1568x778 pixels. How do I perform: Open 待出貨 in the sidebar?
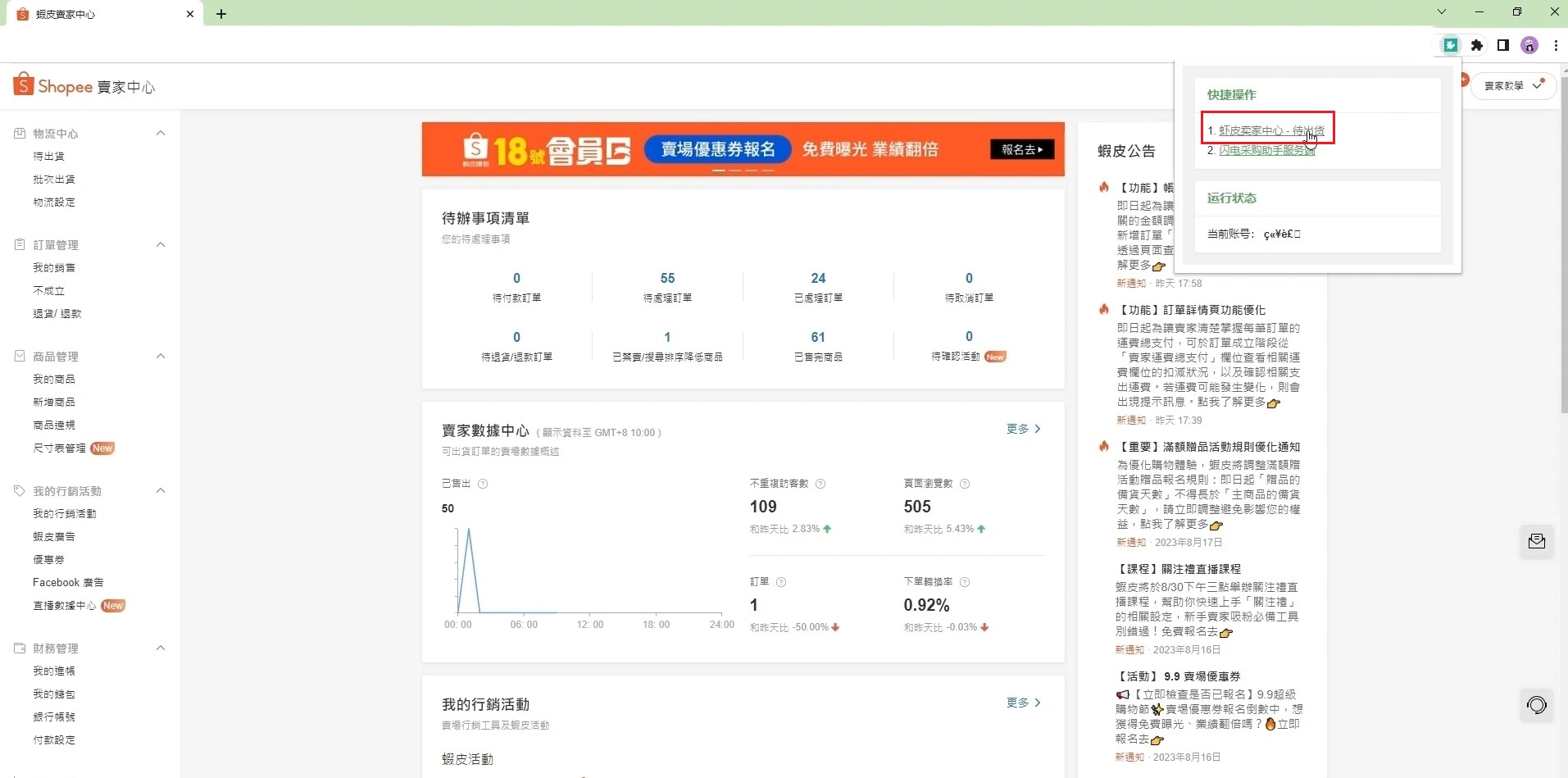pyautogui.click(x=48, y=156)
